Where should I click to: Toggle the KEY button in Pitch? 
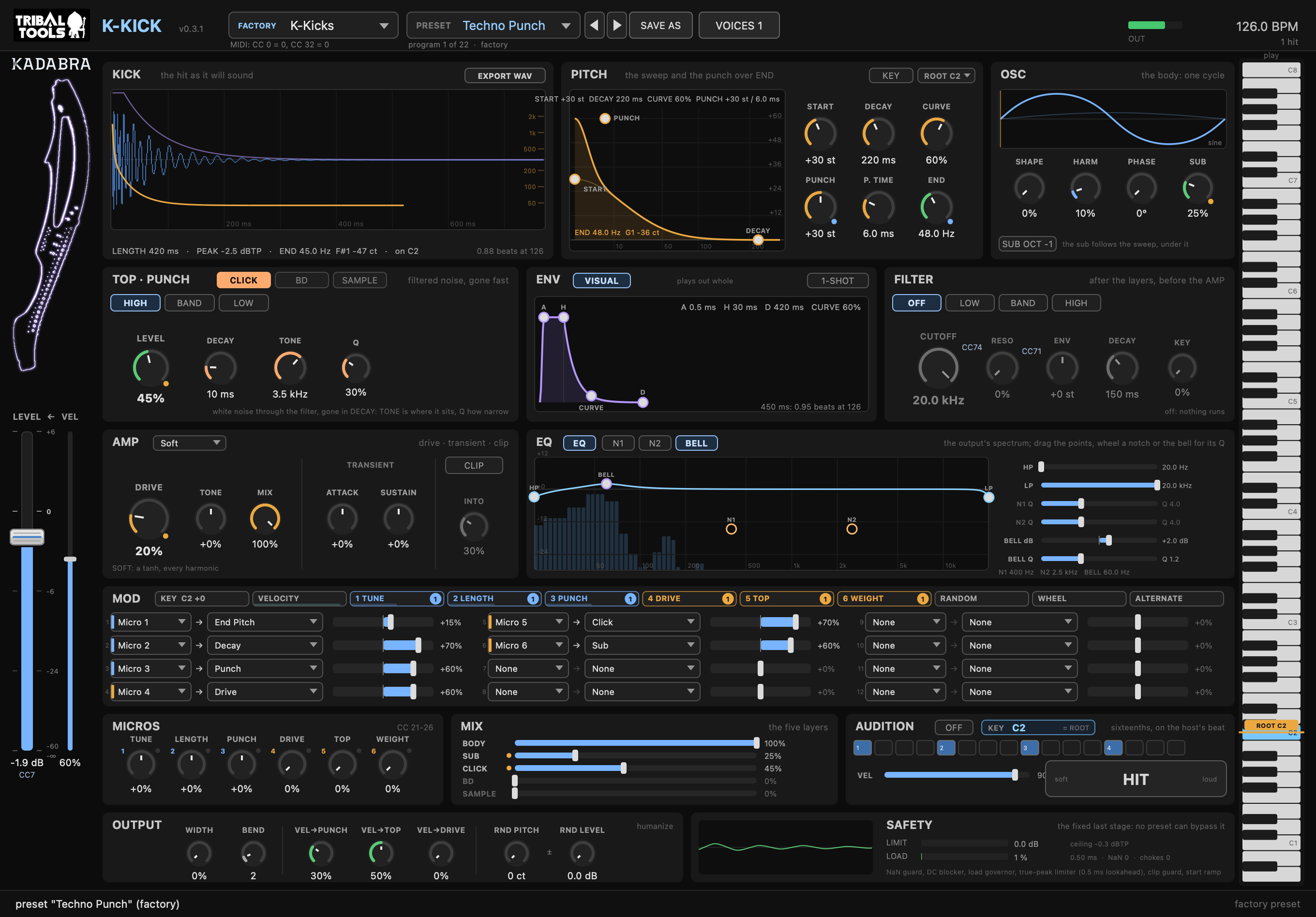[x=891, y=75]
